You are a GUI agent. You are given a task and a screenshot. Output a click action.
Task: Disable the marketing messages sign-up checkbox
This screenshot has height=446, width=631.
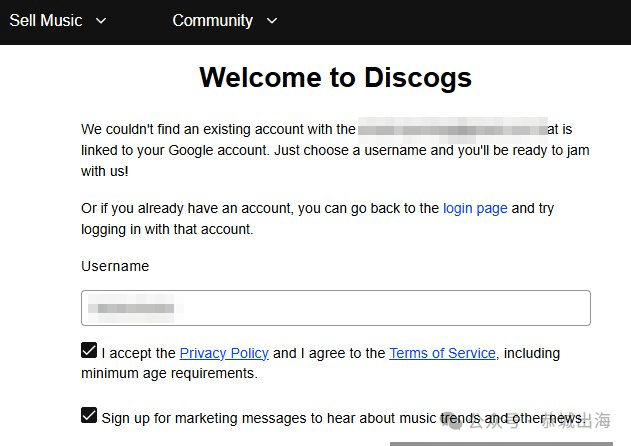pyautogui.click(x=89, y=415)
